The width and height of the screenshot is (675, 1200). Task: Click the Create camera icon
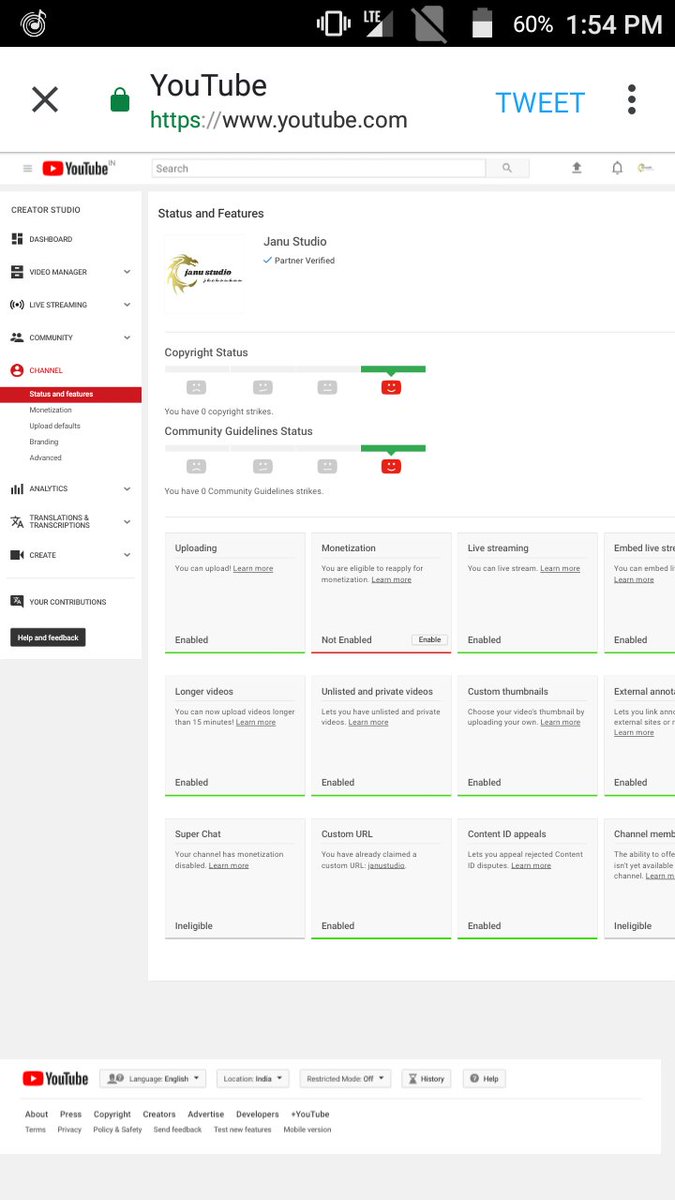click(17, 555)
